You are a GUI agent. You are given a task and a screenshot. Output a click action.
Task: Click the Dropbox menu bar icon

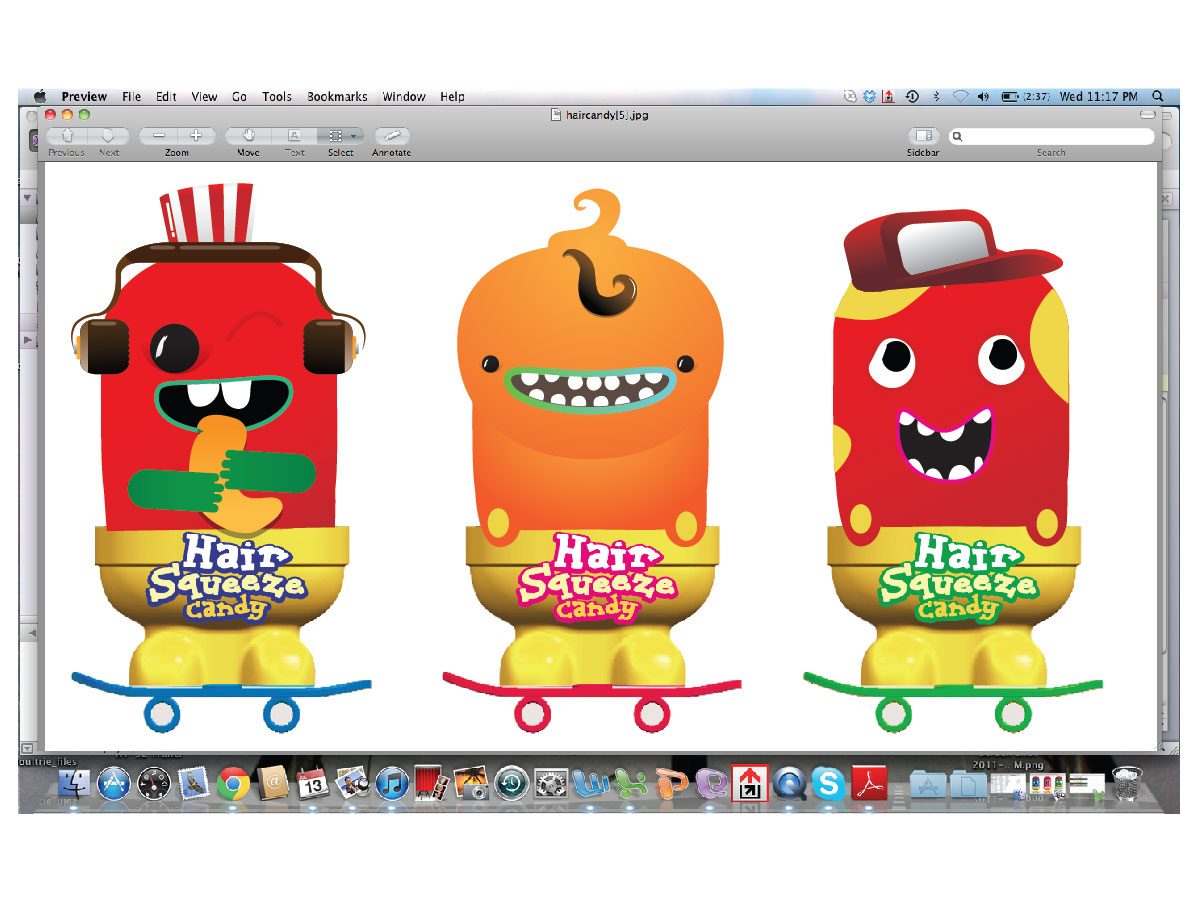(870, 97)
